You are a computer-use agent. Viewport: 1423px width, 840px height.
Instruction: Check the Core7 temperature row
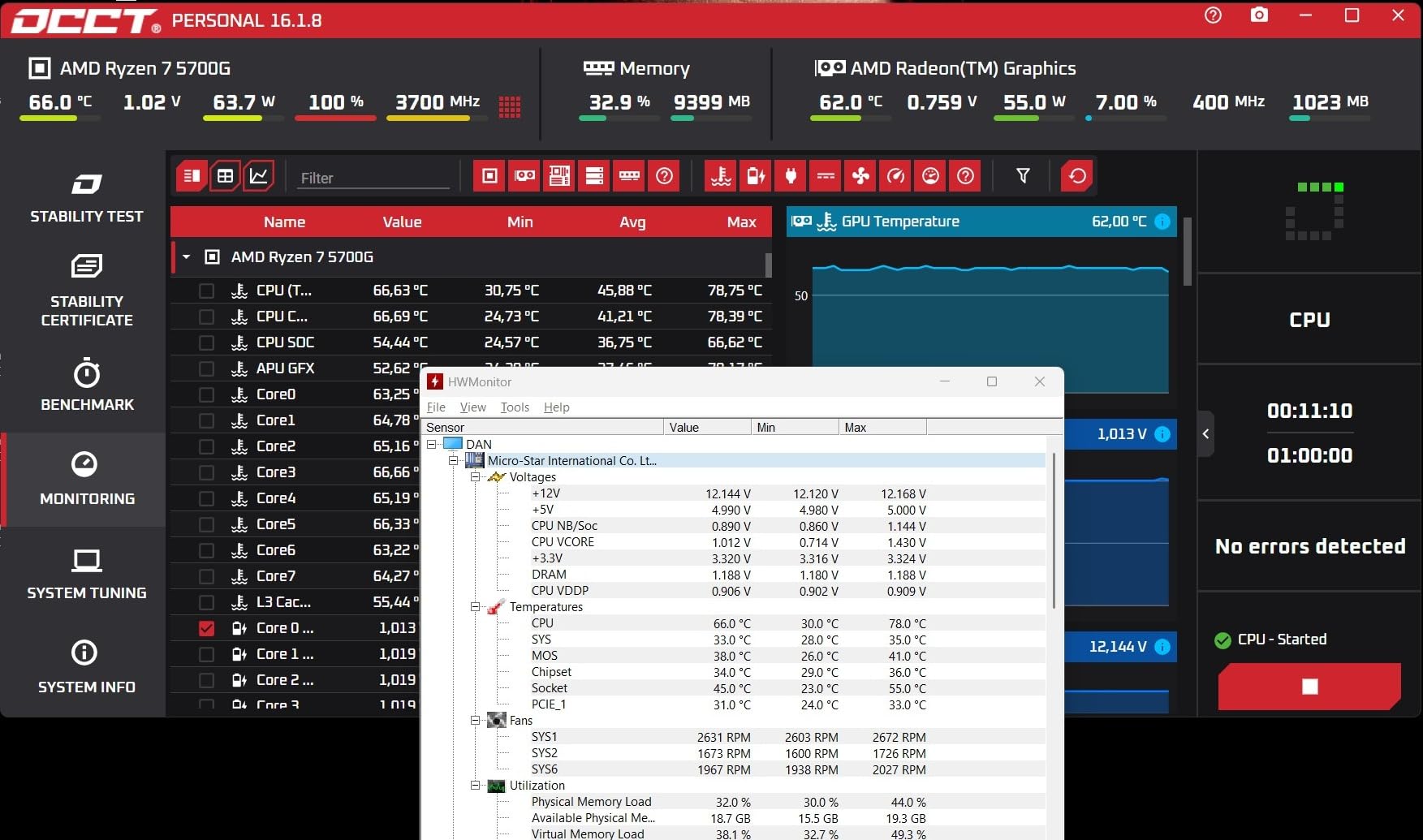(207, 576)
